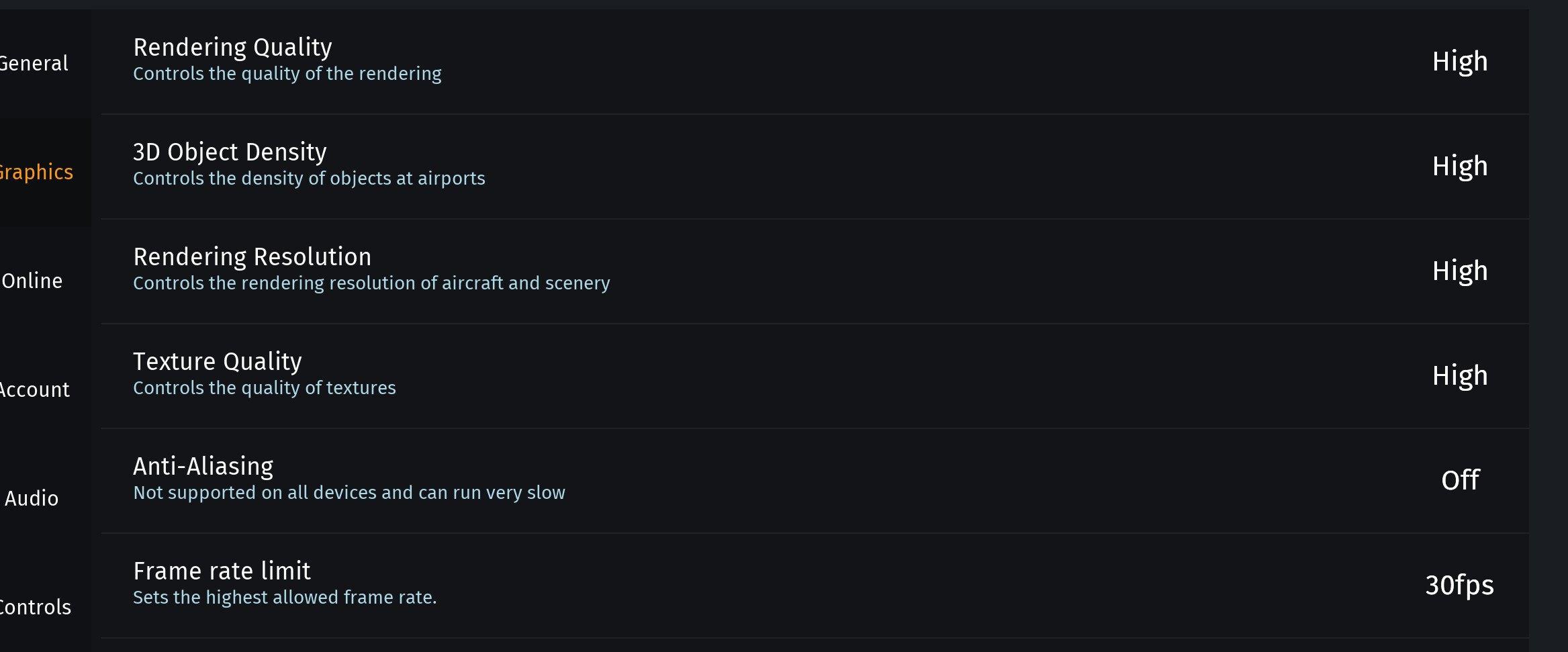Open the General settings tab
Image resolution: width=1568 pixels, height=652 pixels.
click(35, 64)
